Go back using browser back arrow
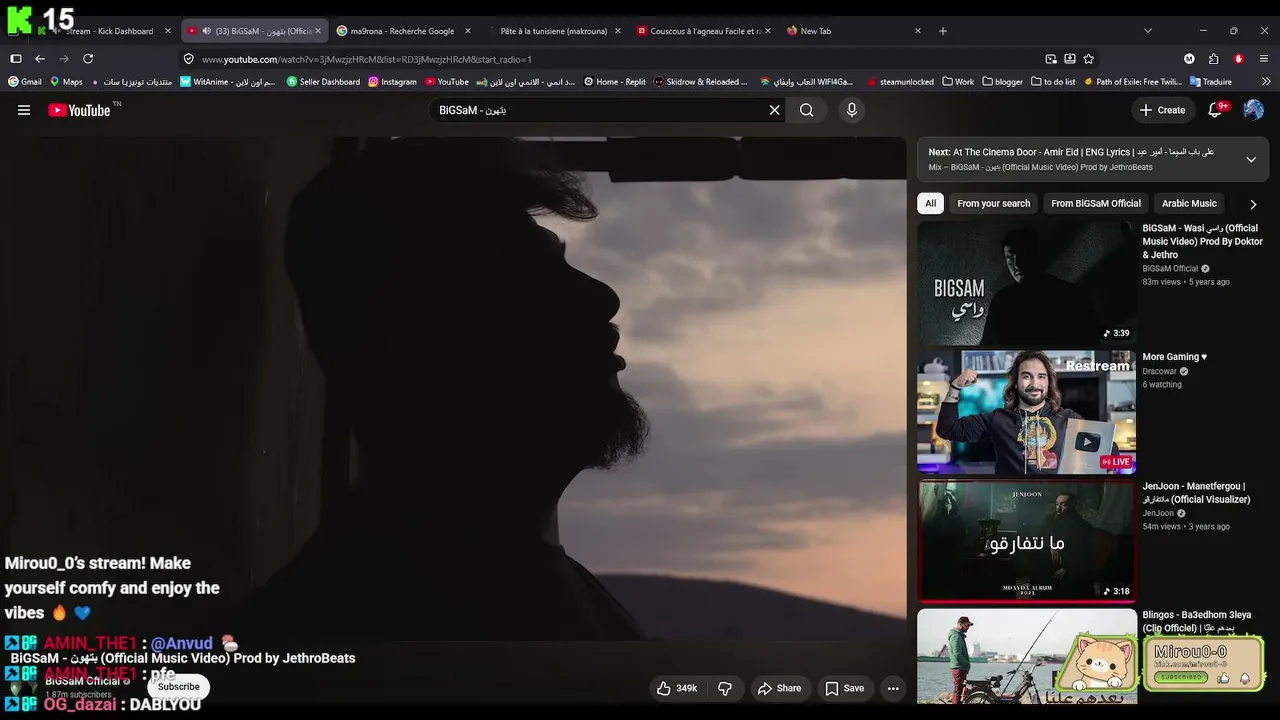Viewport: 1280px width, 720px height. tap(40, 59)
